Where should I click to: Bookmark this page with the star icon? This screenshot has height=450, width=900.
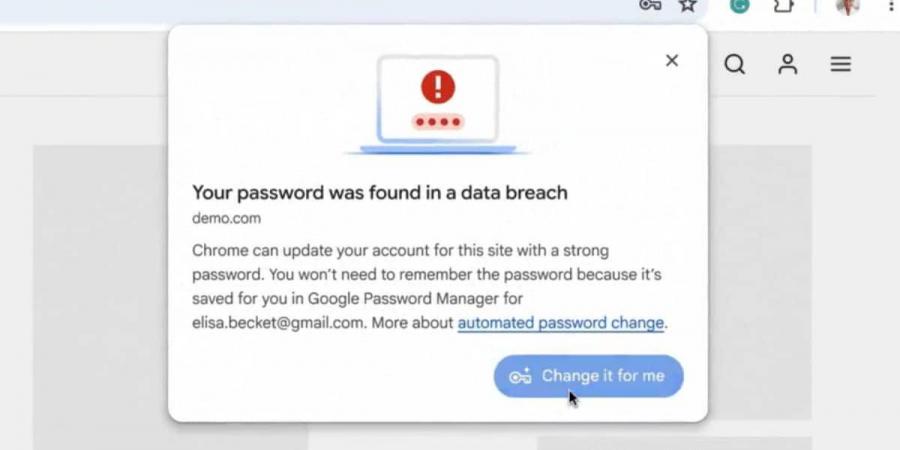pyautogui.click(x=688, y=5)
